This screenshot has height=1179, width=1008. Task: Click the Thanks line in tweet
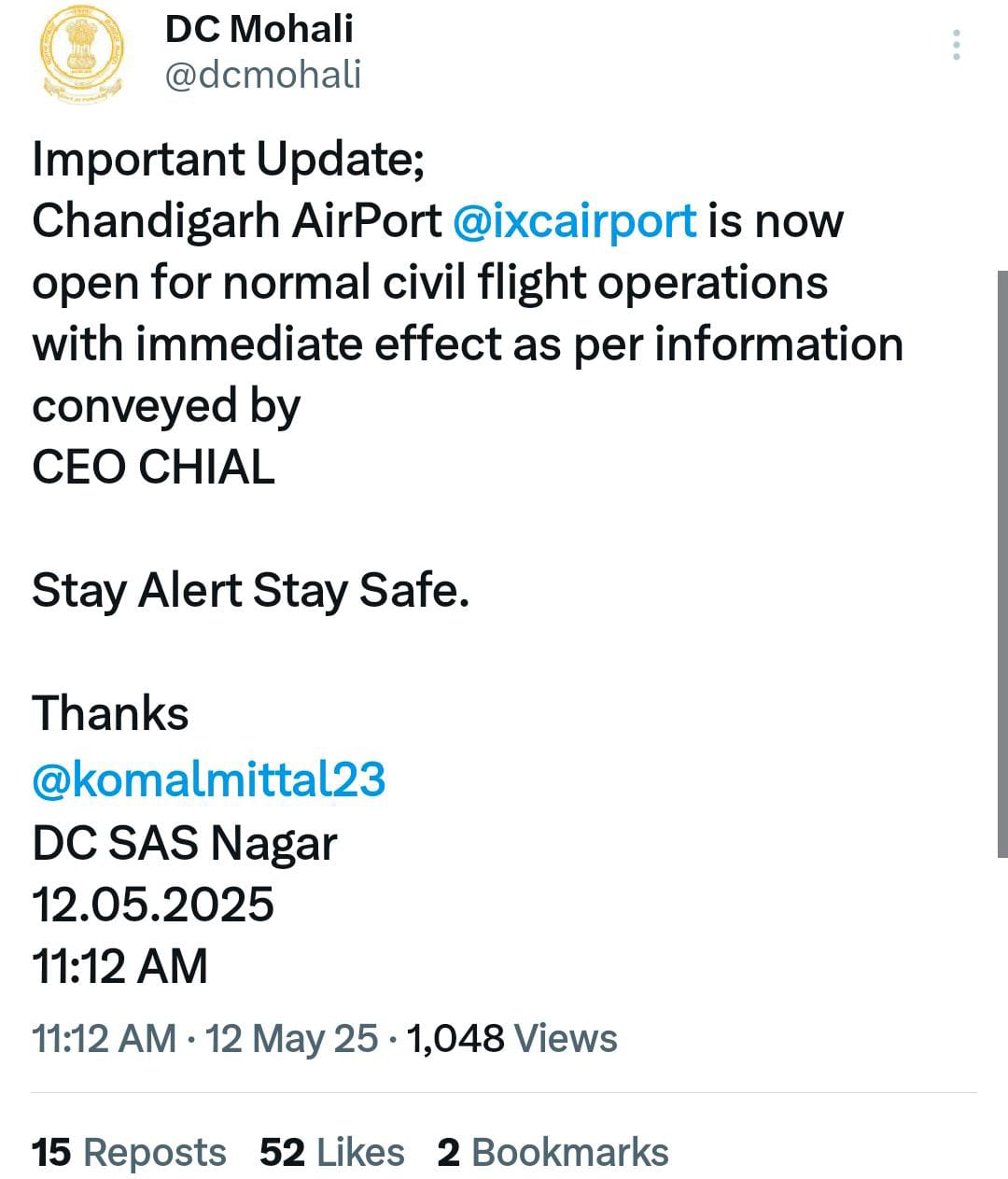point(110,713)
